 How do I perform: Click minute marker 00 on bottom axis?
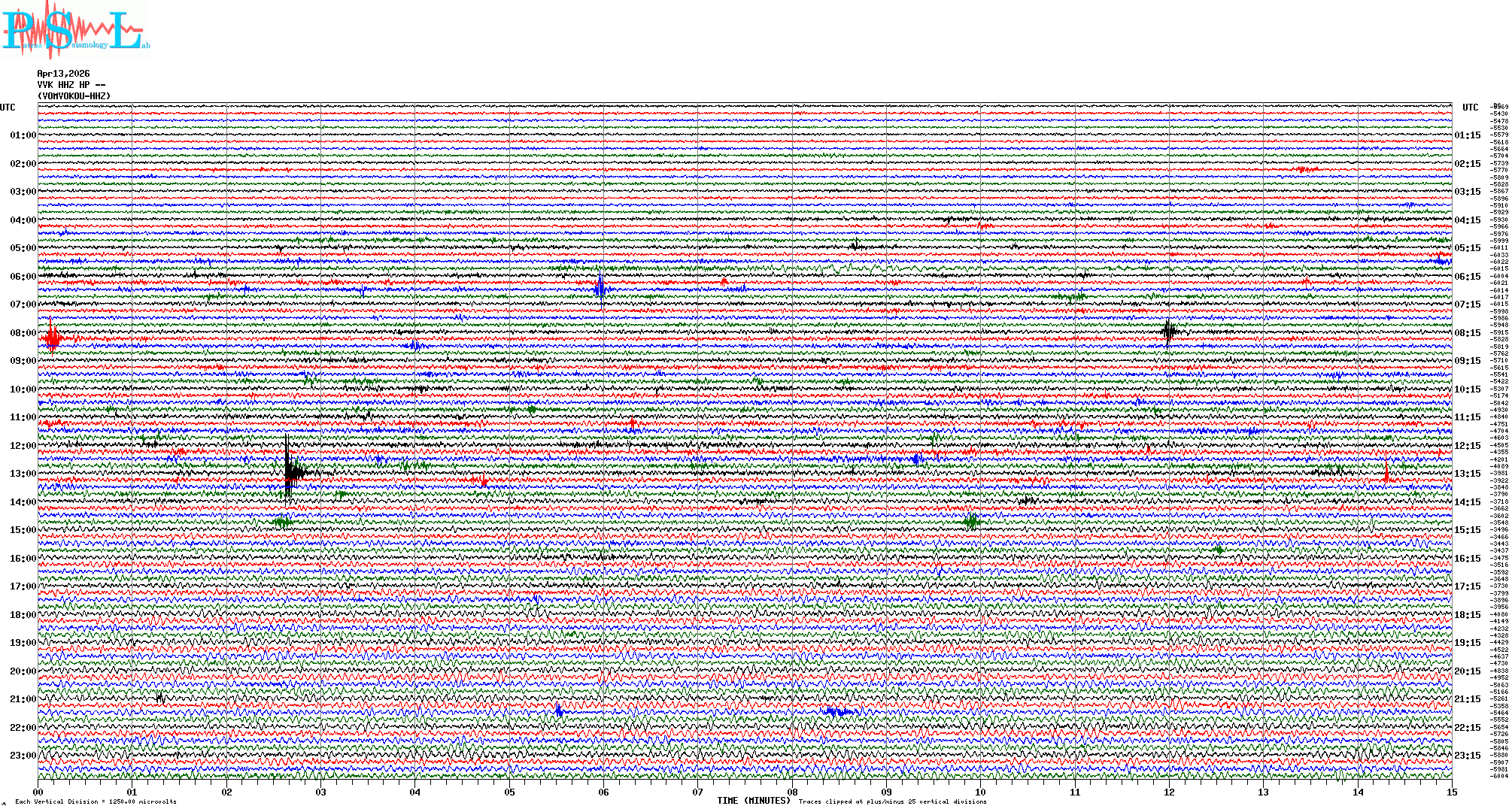[x=38, y=792]
